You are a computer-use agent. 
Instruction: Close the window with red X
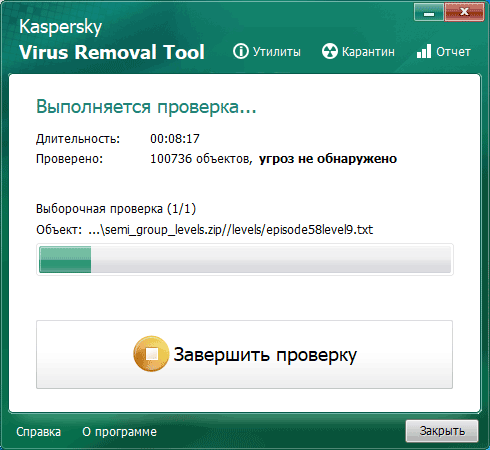pyautogui.click(x=464, y=12)
